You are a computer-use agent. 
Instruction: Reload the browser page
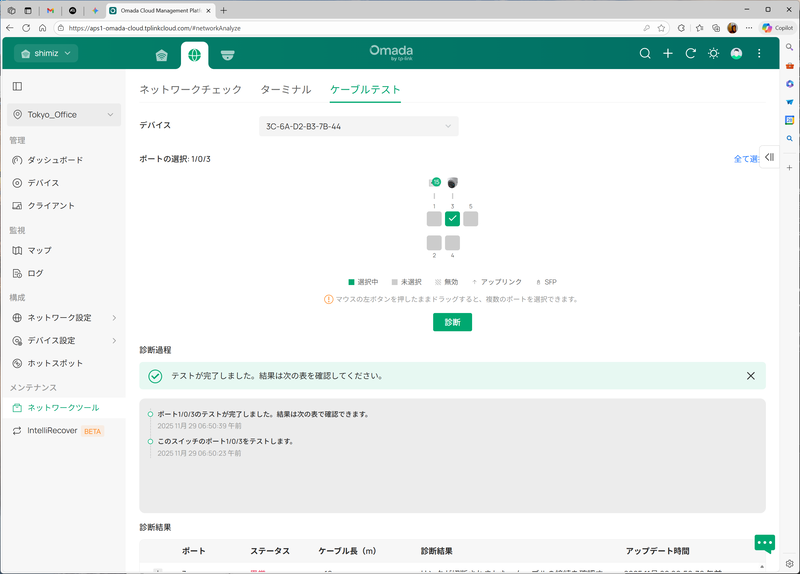pos(26,28)
